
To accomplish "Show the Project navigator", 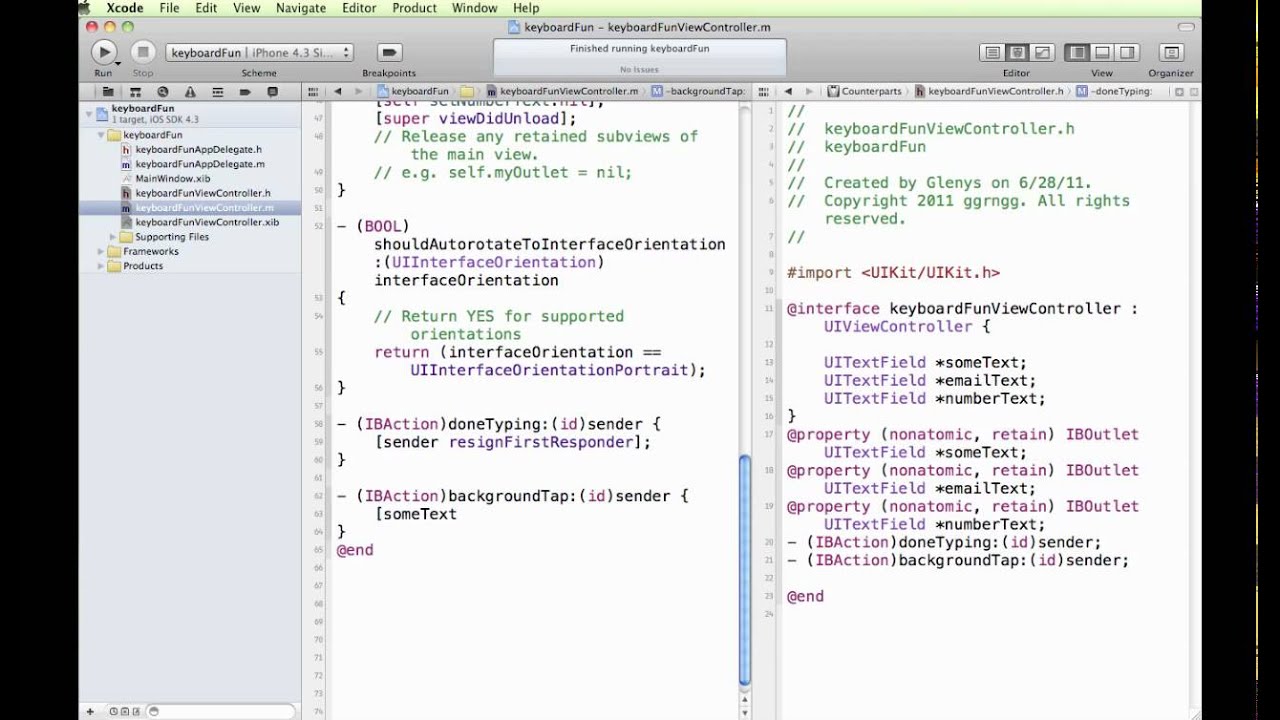I will (108, 92).
